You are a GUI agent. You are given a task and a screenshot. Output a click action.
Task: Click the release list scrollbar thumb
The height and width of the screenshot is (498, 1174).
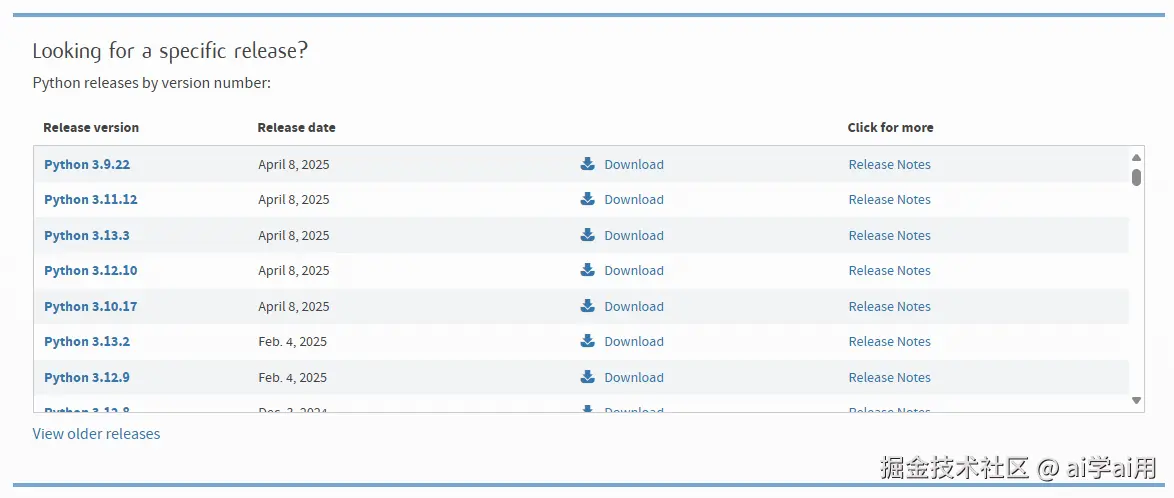(x=1136, y=177)
